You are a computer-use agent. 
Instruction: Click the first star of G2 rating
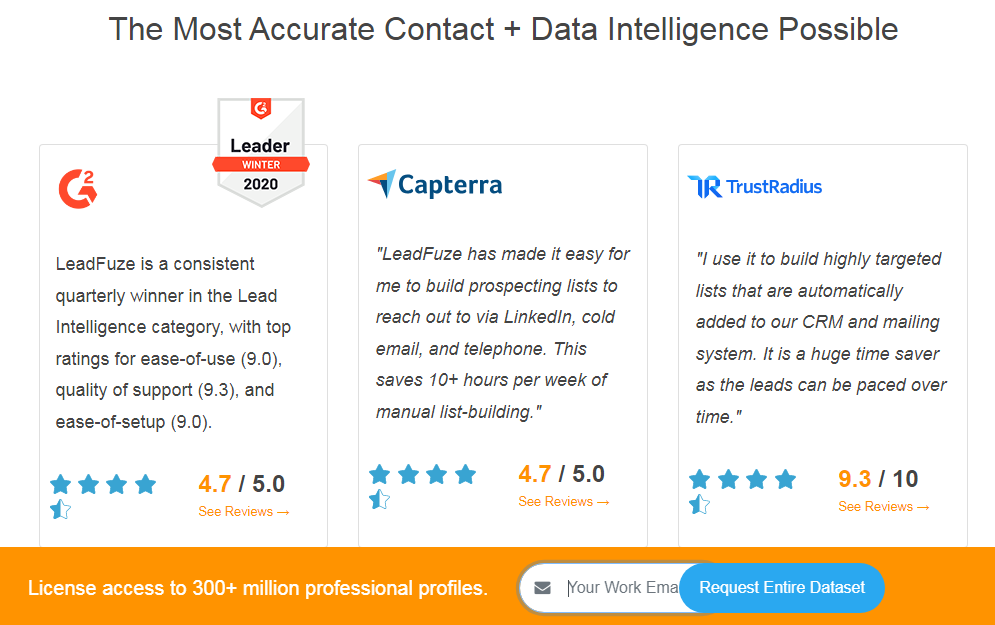point(61,484)
